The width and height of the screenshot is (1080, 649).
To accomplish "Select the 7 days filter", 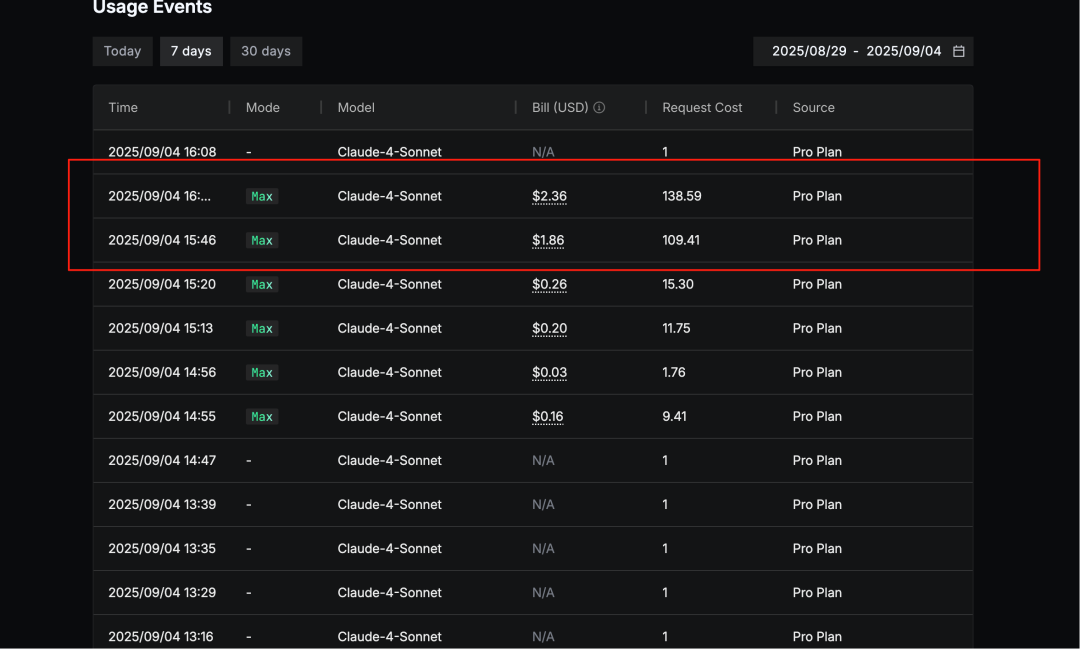I will (x=191, y=51).
